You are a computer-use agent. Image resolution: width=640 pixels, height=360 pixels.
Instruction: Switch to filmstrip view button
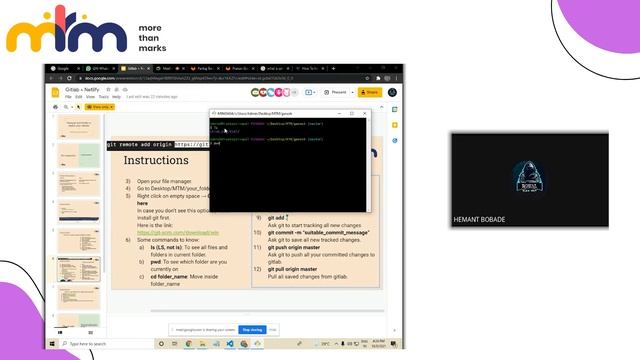pyautogui.click(x=60, y=333)
